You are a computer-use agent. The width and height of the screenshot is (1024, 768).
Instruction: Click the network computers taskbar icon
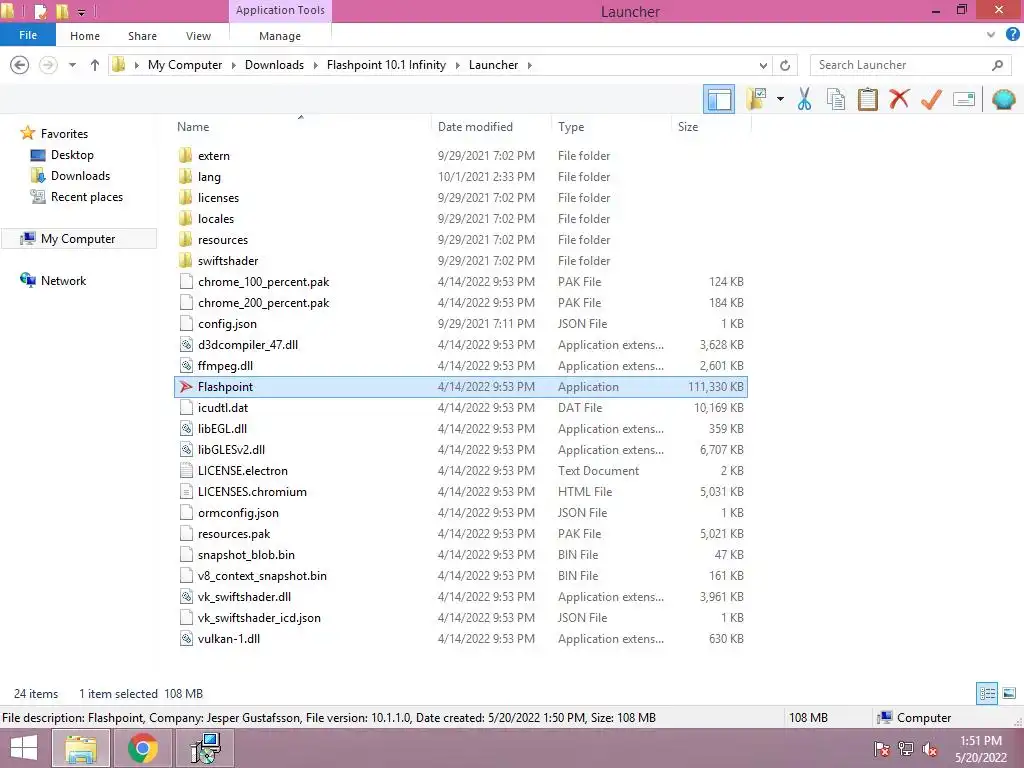click(206, 748)
